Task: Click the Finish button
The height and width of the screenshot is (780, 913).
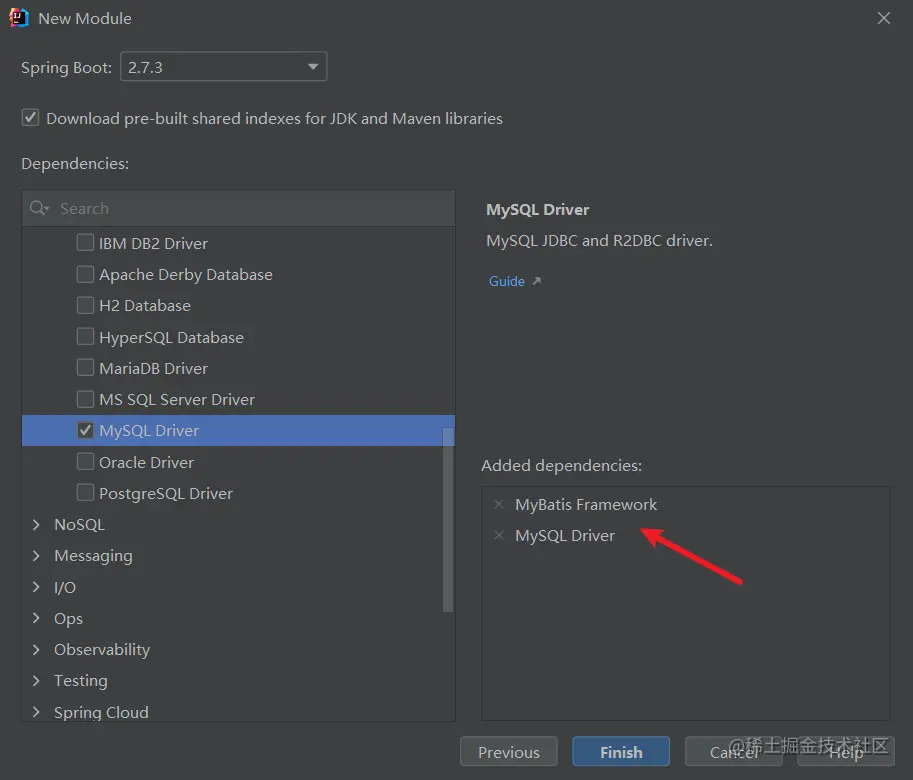Action: click(621, 752)
